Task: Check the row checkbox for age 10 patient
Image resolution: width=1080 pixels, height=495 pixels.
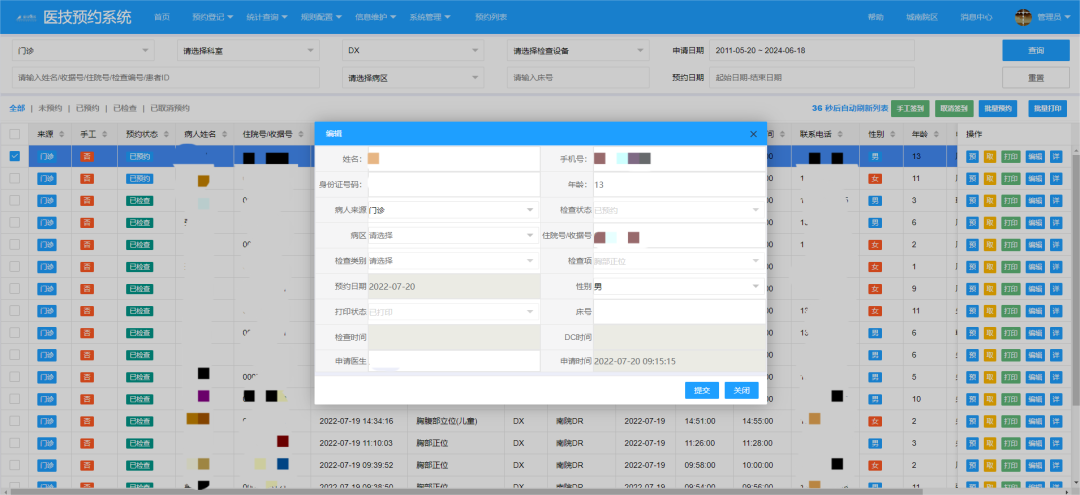Action: 14,399
